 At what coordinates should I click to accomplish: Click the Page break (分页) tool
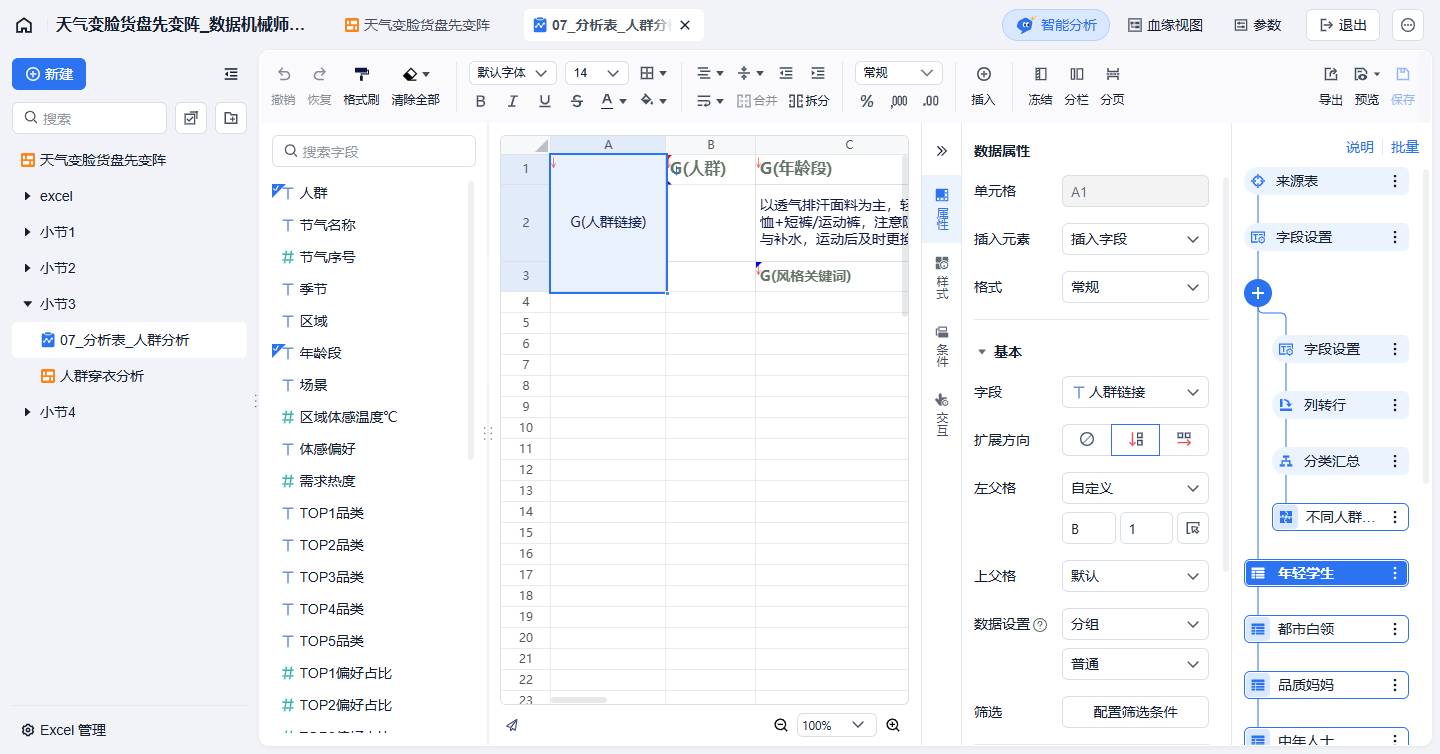coord(1112,86)
